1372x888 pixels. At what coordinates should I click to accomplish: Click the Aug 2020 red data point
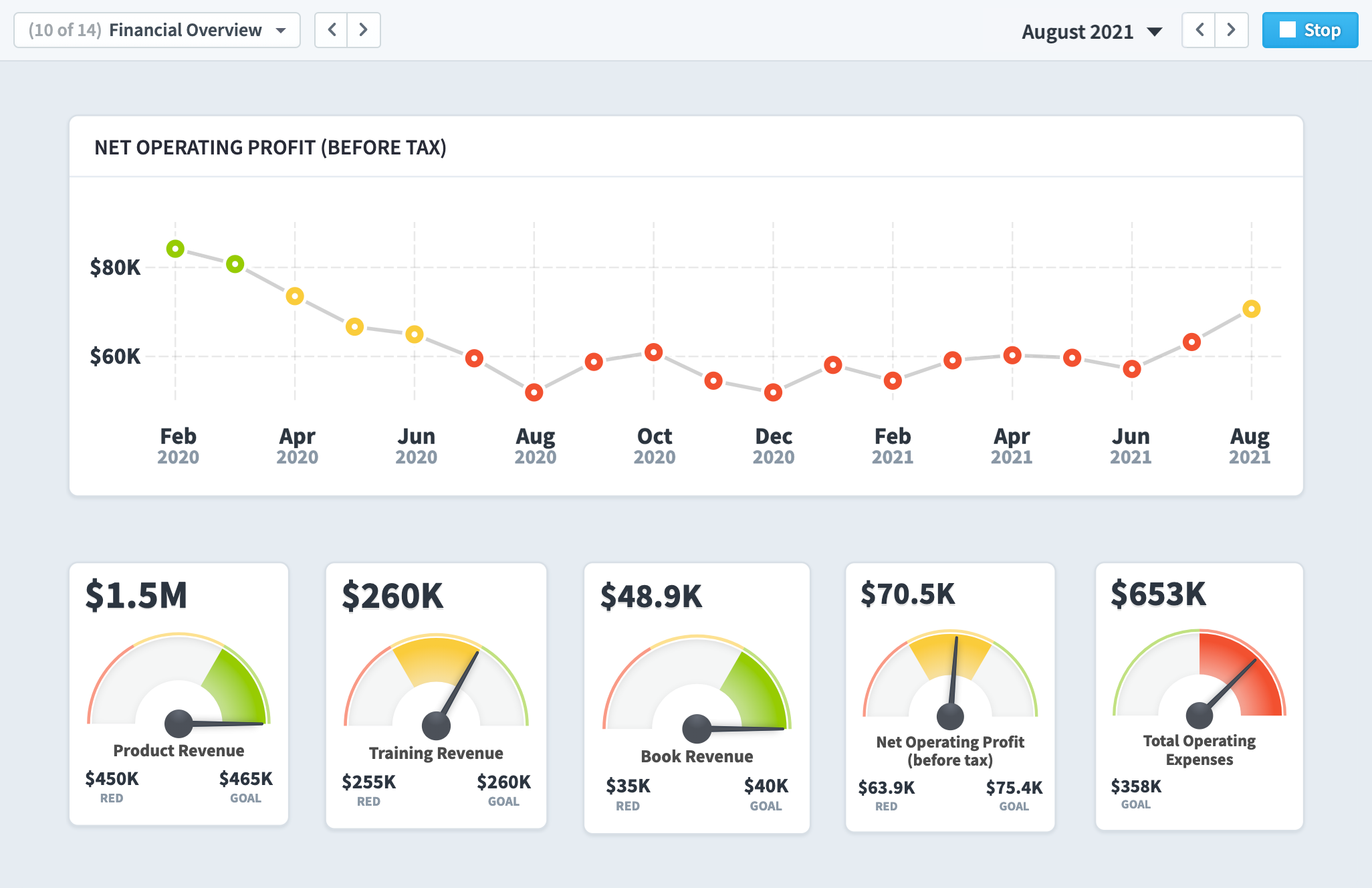pyautogui.click(x=534, y=393)
